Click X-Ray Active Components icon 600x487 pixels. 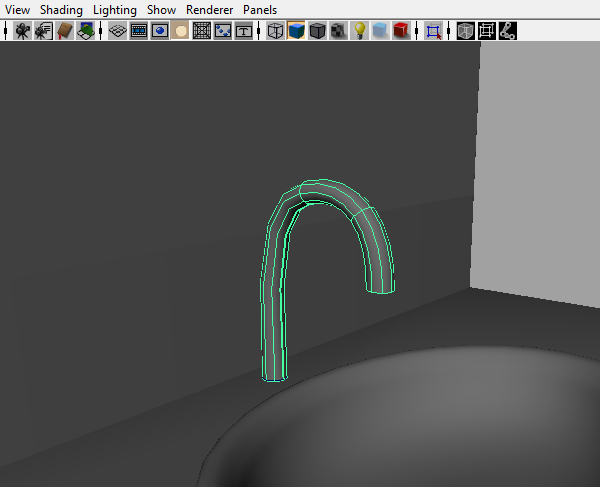pos(486,31)
